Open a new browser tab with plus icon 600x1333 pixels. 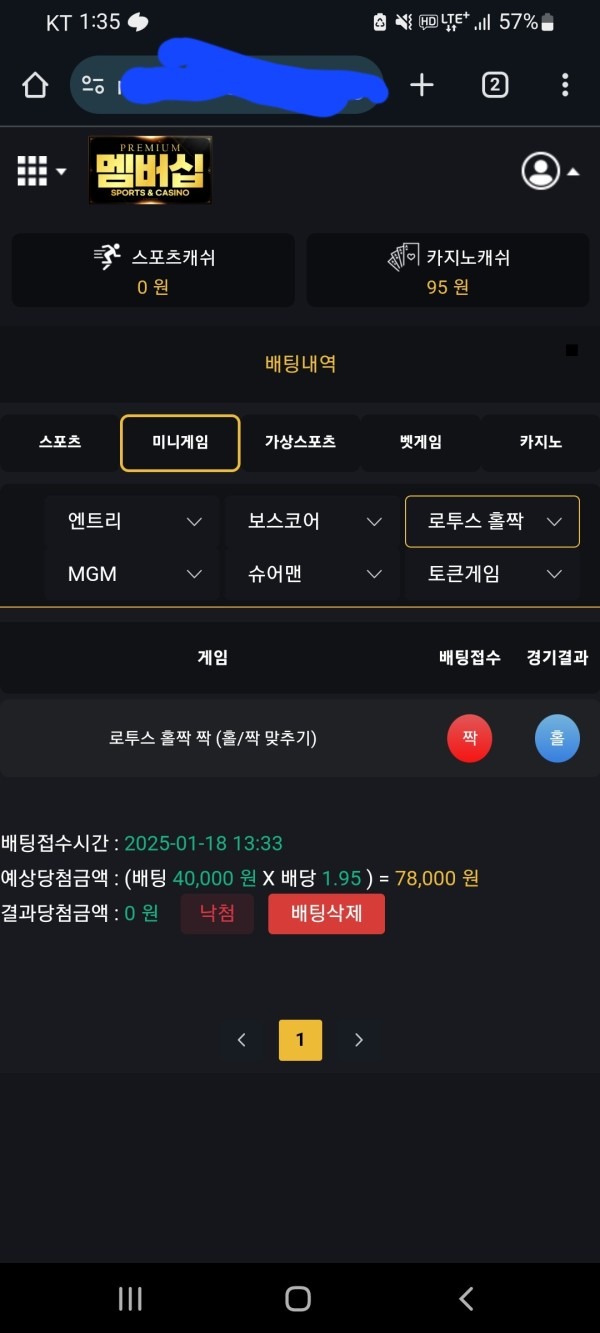(421, 85)
